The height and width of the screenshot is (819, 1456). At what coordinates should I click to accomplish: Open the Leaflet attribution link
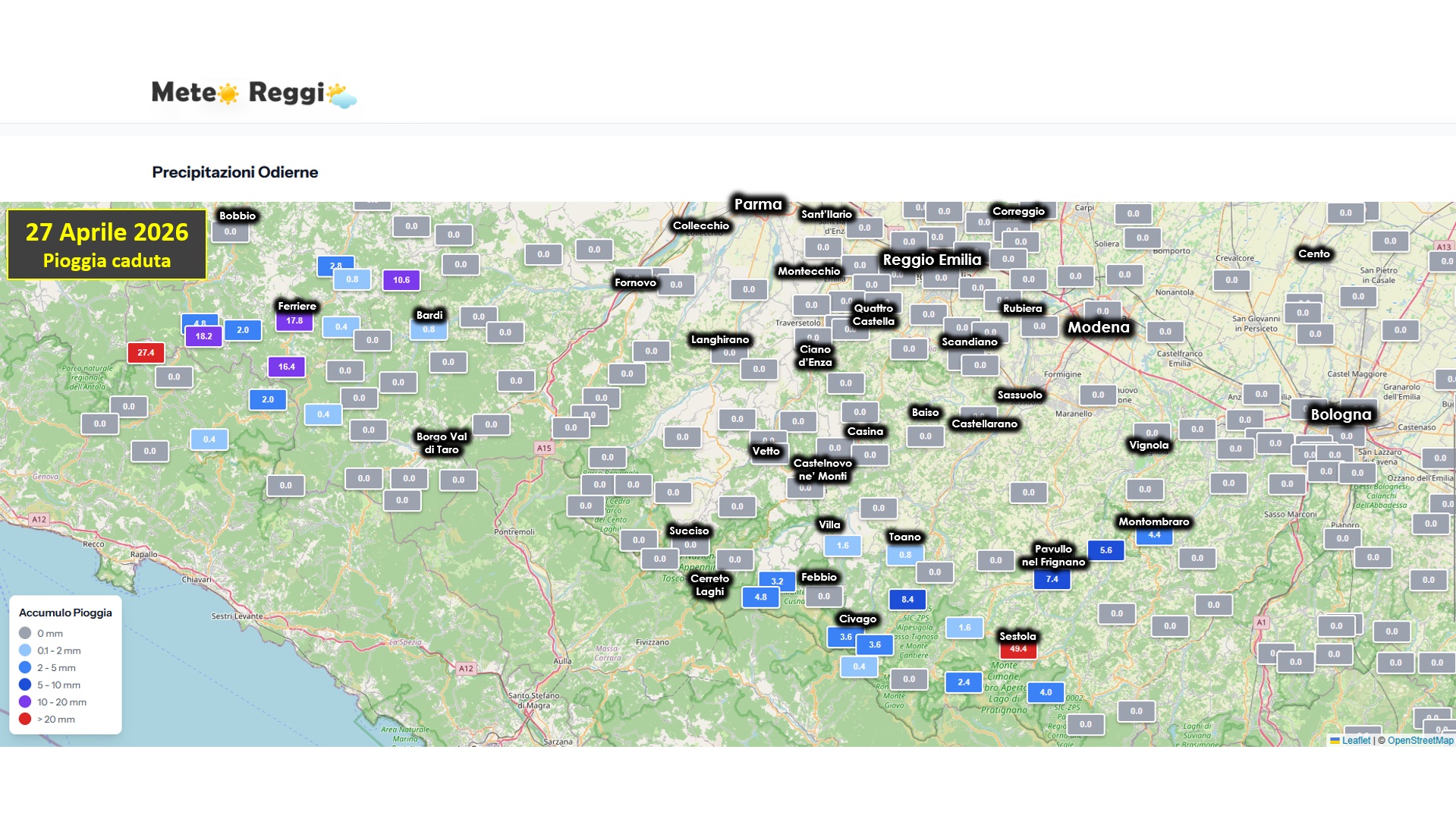(1355, 740)
